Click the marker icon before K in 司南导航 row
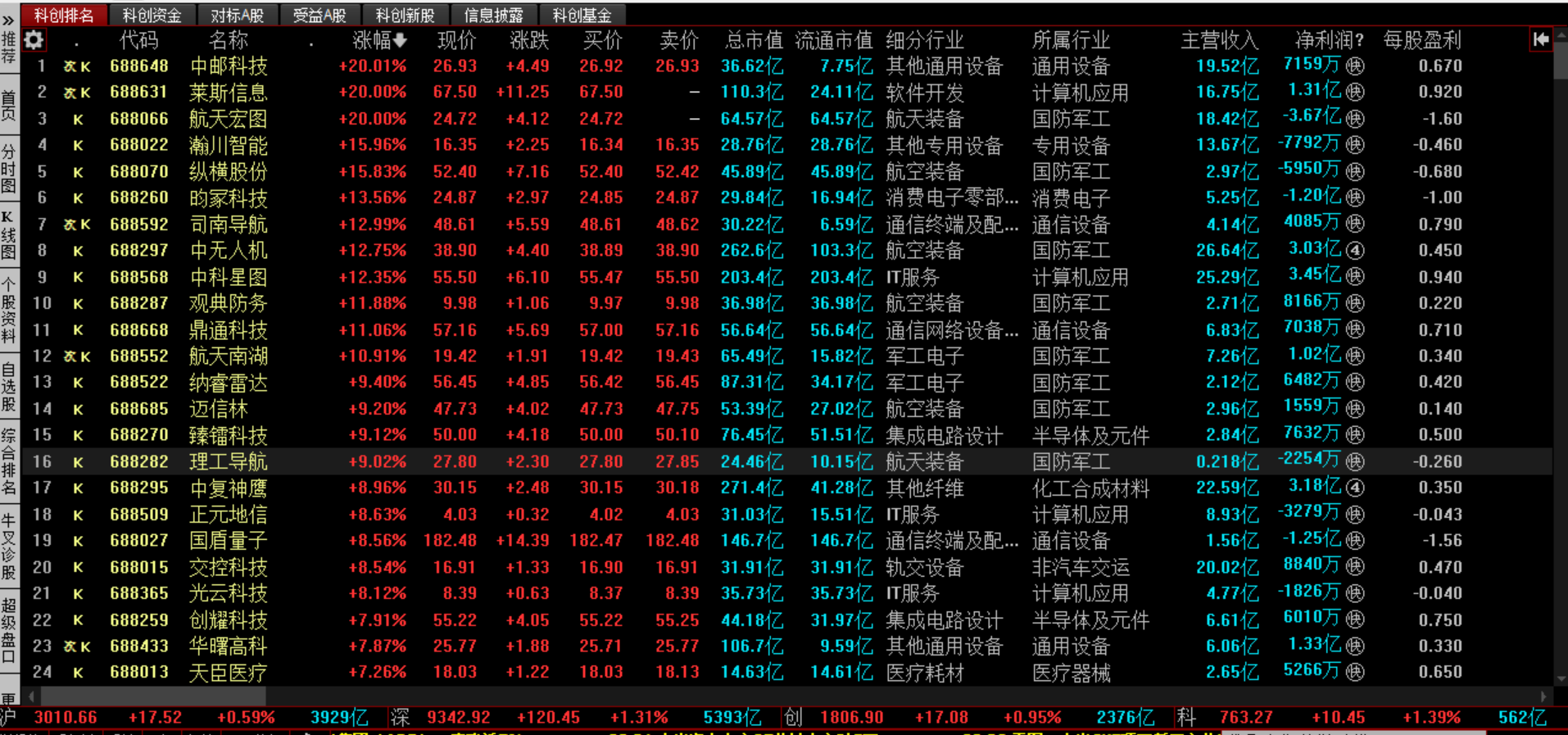 [x=70, y=225]
